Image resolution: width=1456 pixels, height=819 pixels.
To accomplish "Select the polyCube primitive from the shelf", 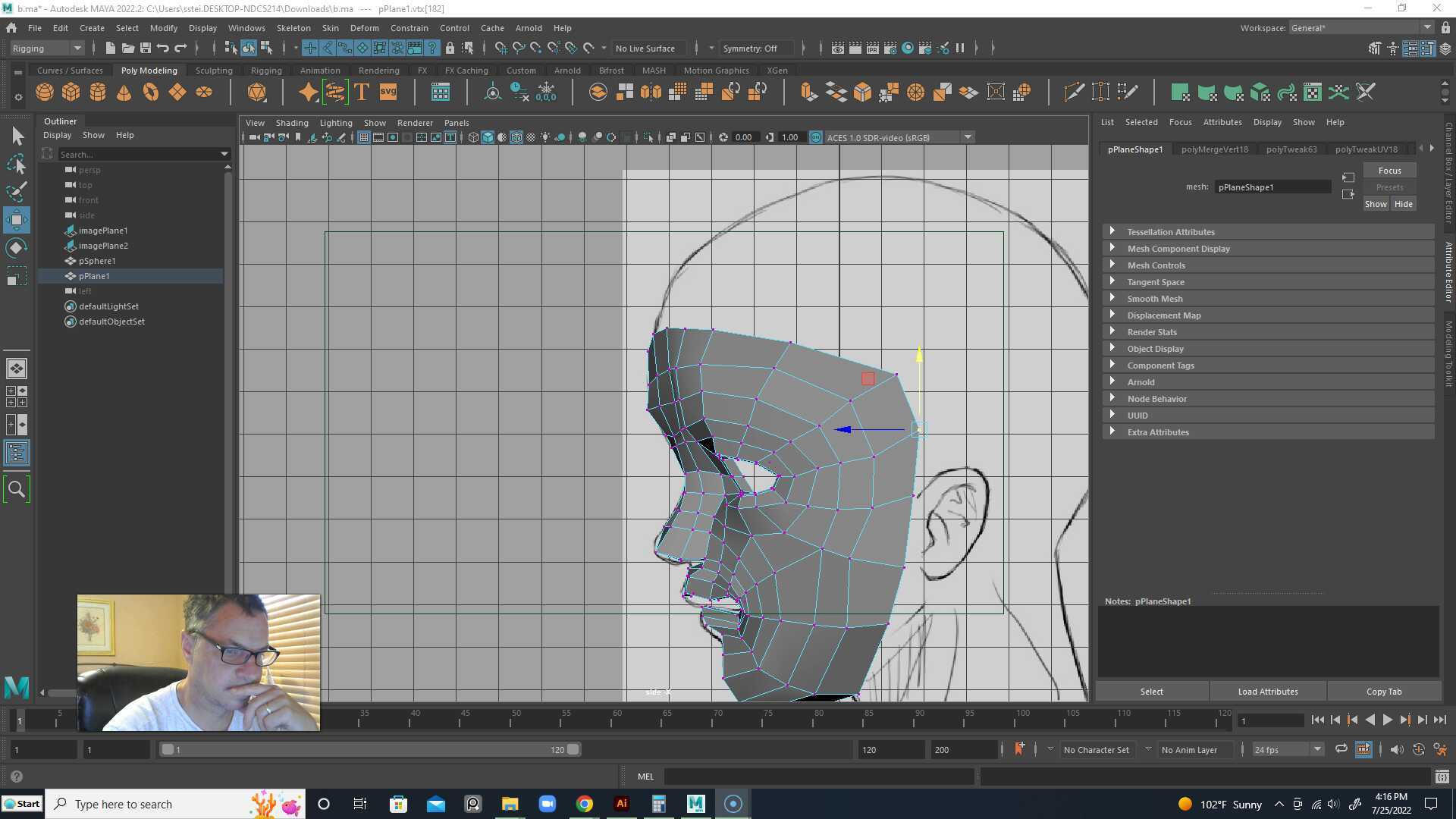I will point(71,91).
